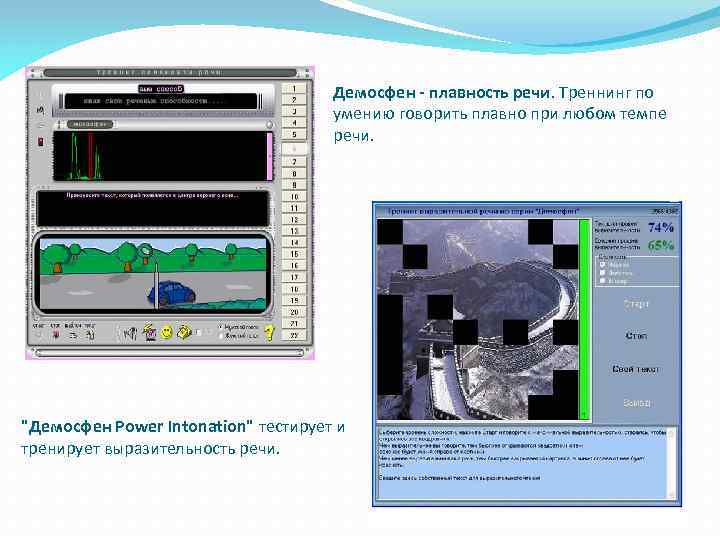Viewport: 720px width, 540px height.
Task: Select exercise number 17
Action: 294,277
